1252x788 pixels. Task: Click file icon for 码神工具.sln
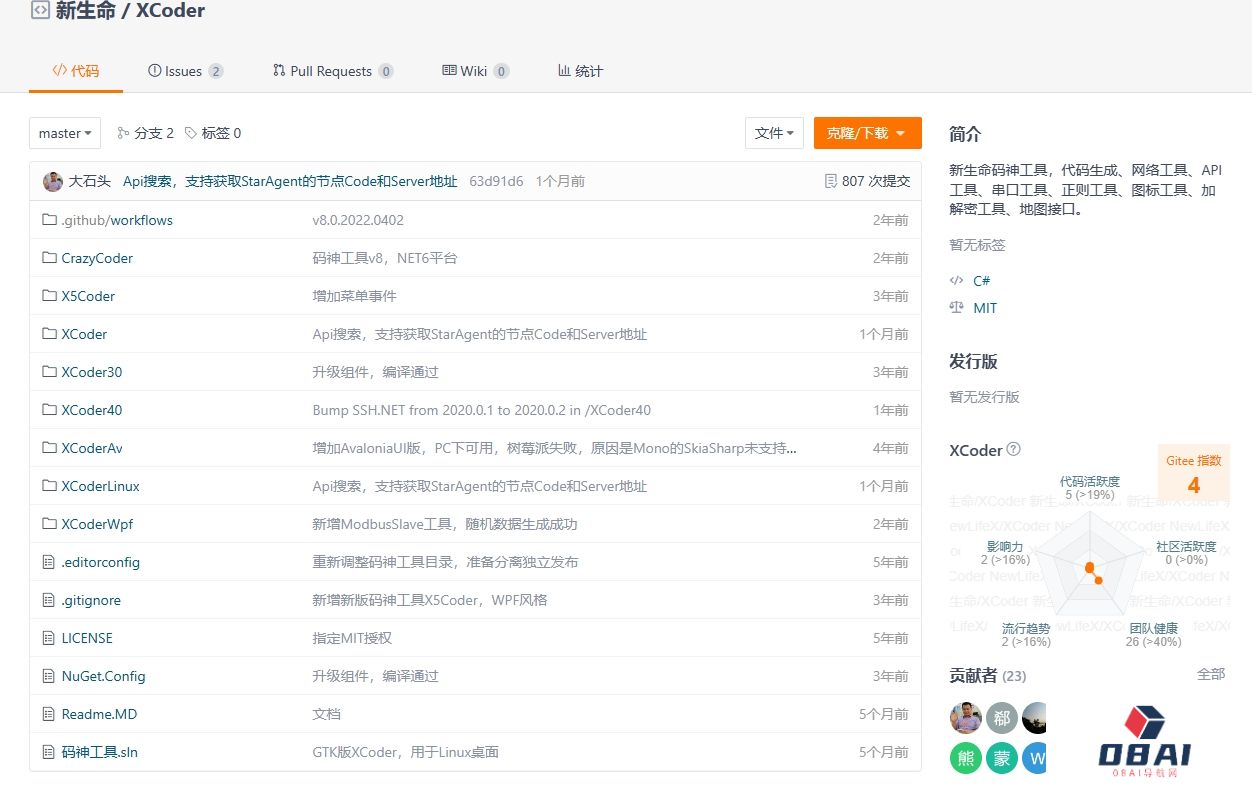click(48, 752)
